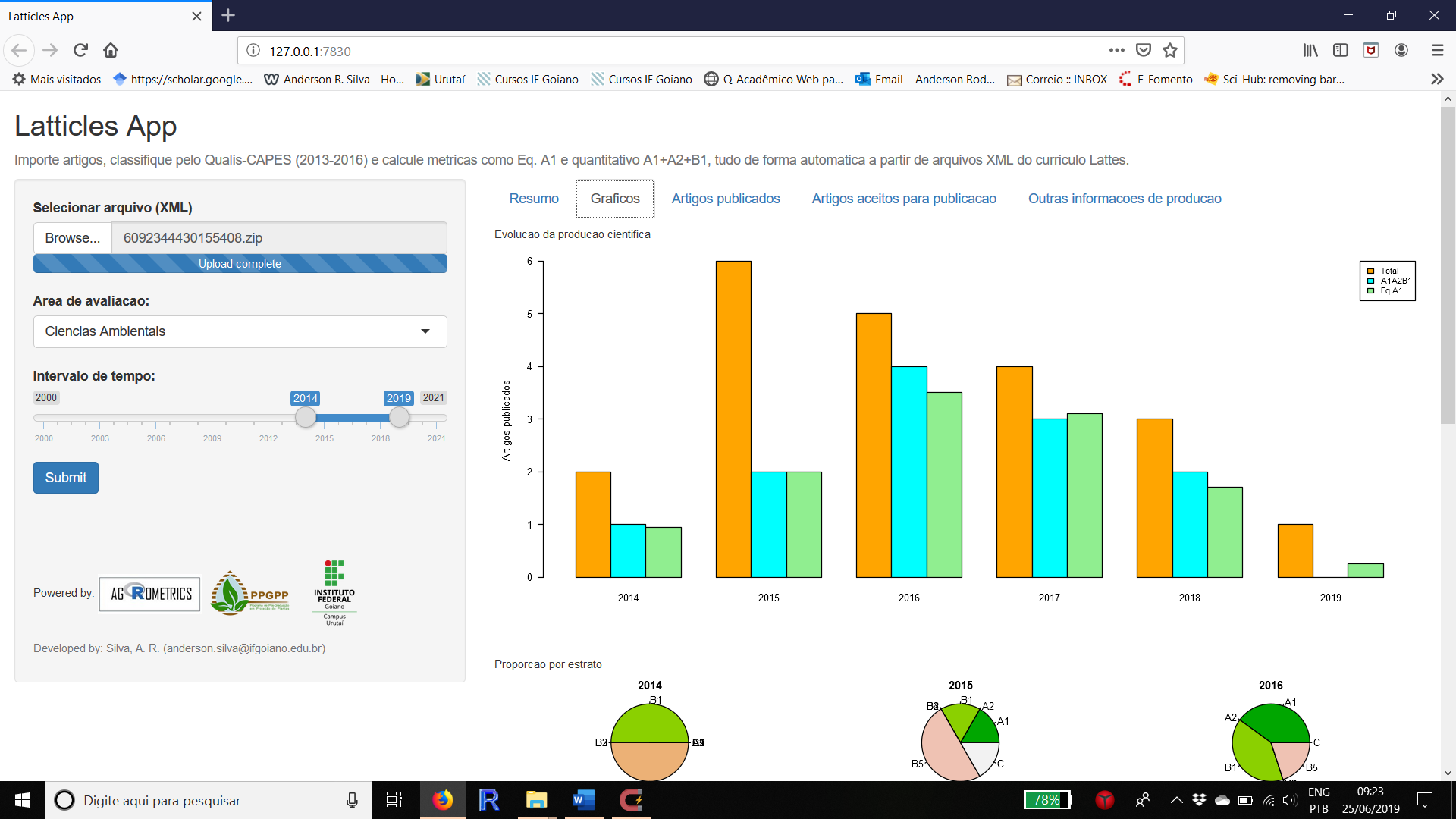This screenshot has width=1456, height=819.
Task: Click the Firefox reload page icon
Action: pyautogui.click(x=80, y=50)
